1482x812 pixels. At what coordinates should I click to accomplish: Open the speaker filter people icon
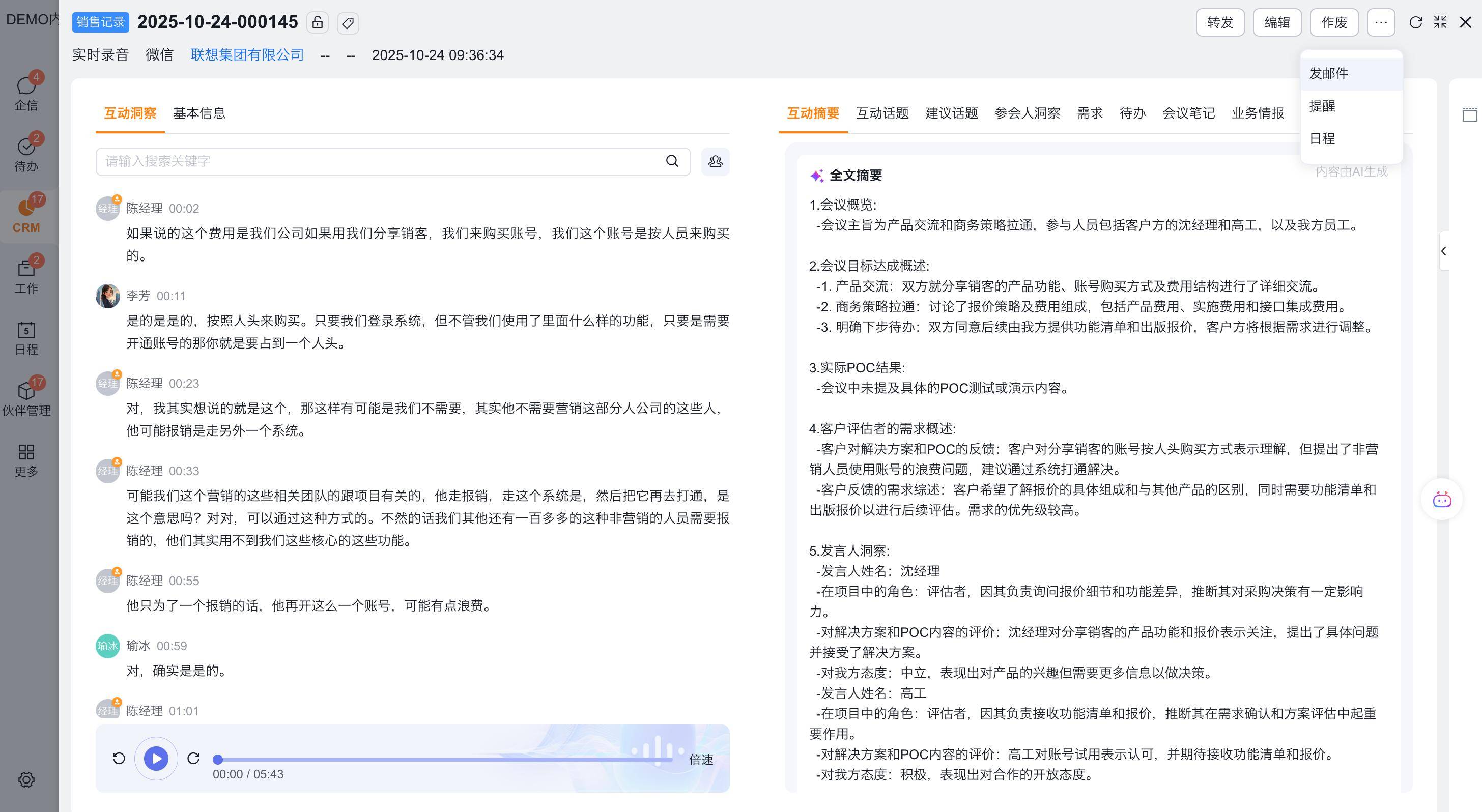(715, 161)
